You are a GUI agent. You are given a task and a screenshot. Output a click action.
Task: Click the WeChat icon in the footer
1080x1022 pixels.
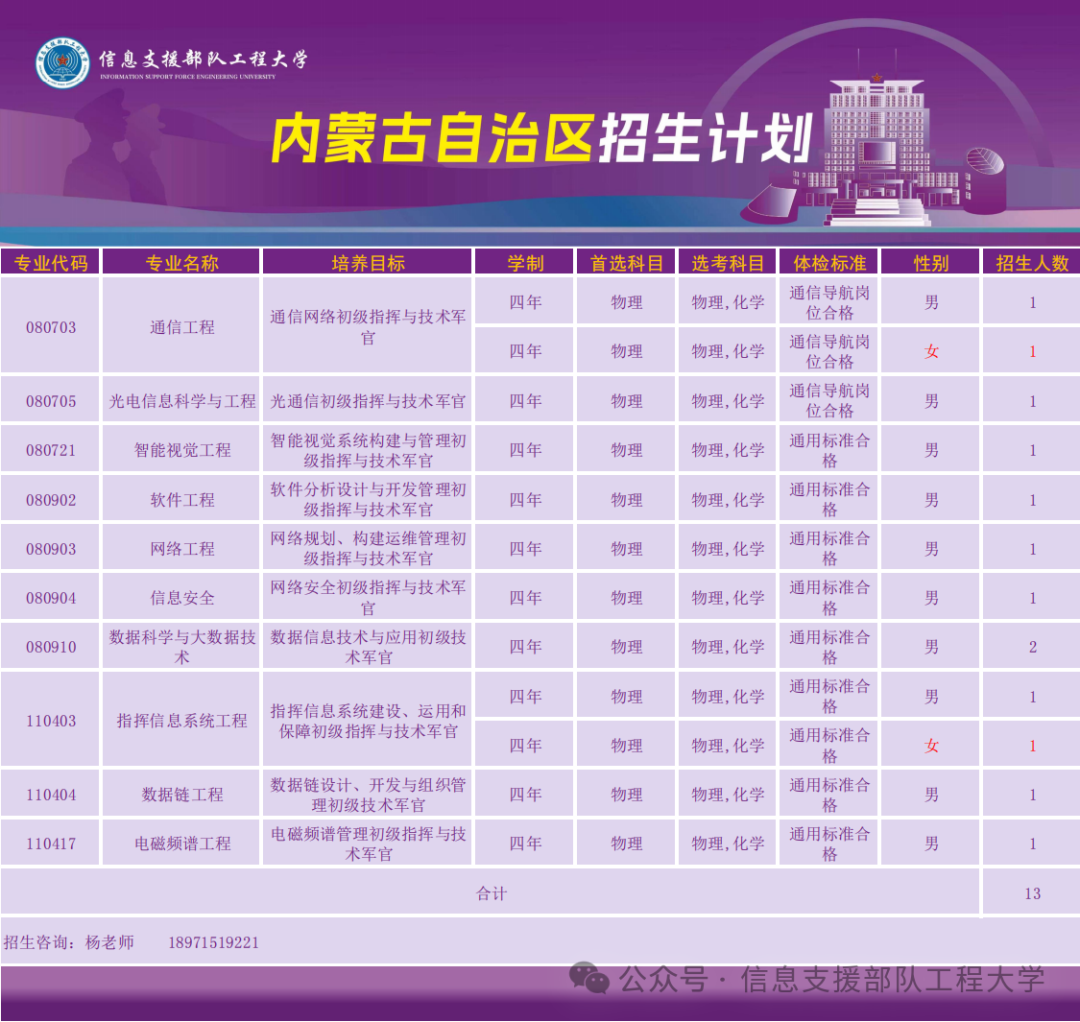click(x=588, y=978)
